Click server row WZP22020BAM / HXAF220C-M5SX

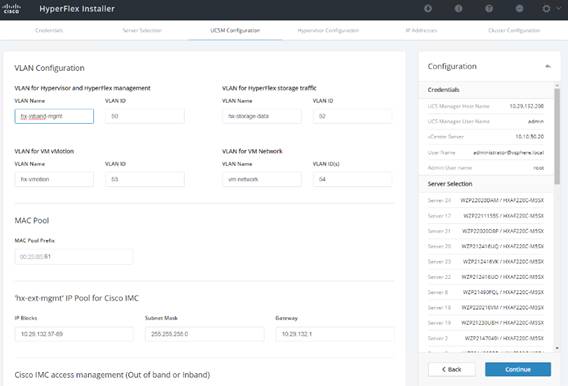pos(486,200)
